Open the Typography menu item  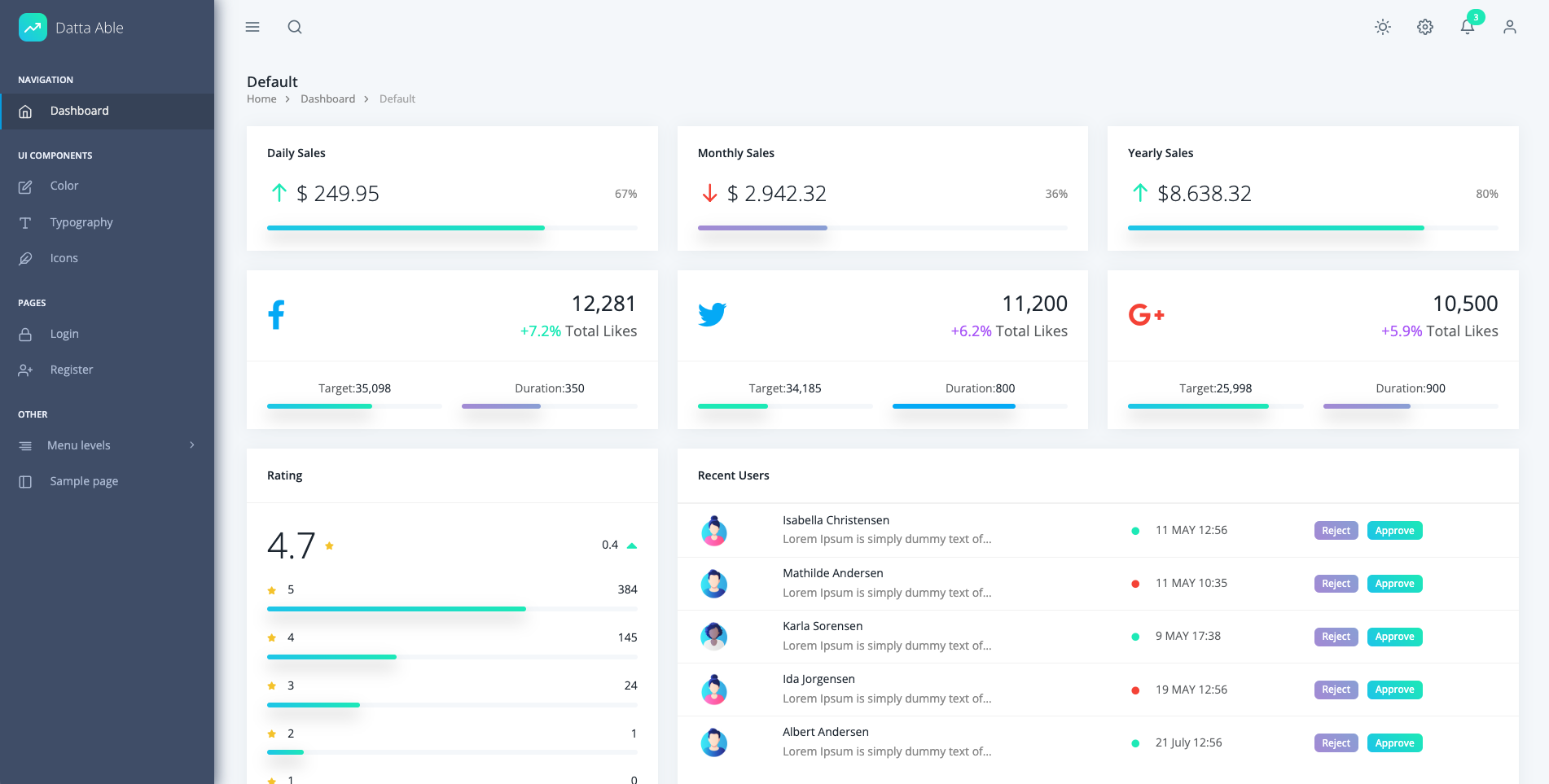tap(81, 222)
